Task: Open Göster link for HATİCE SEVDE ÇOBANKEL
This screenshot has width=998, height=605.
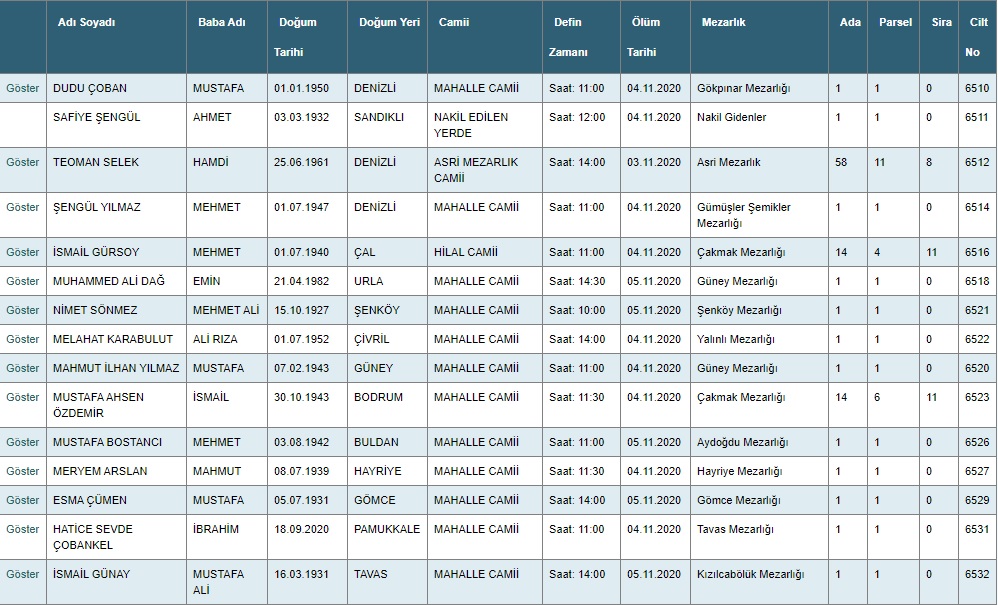Action: click(x=22, y=529)
